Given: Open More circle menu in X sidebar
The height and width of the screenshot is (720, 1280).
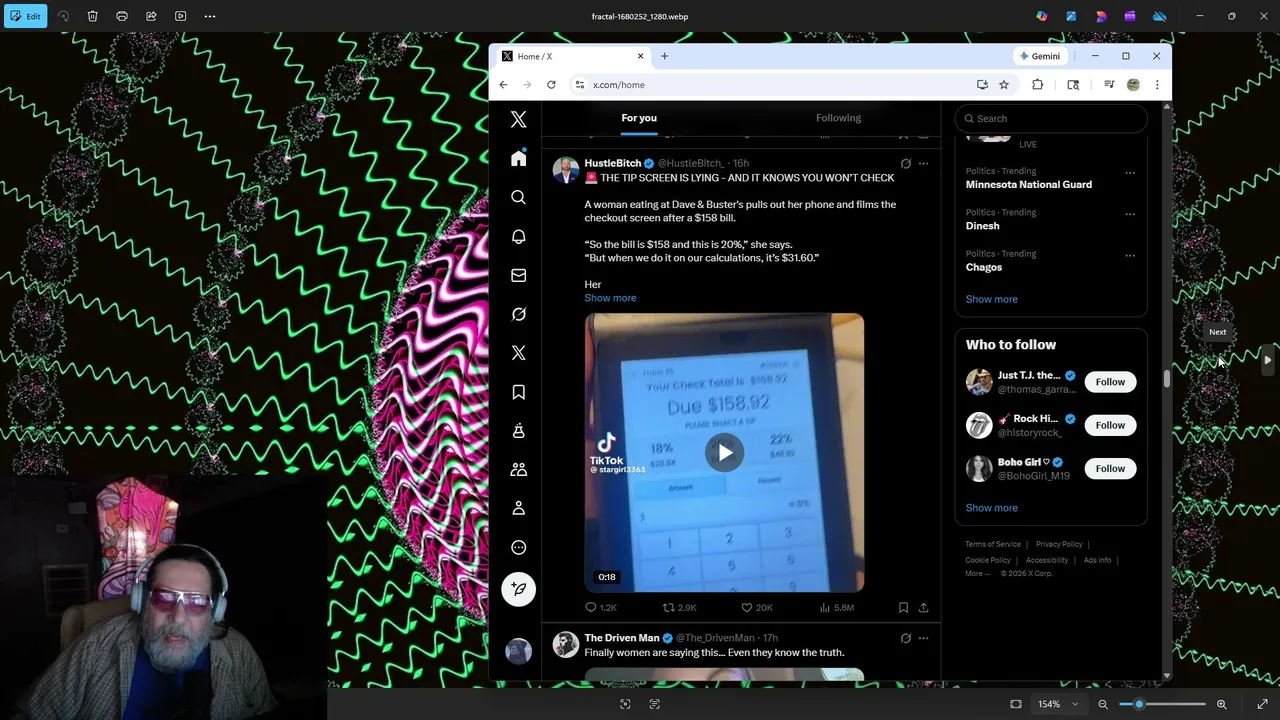Looking at the screenshot, I should (518, 547).
